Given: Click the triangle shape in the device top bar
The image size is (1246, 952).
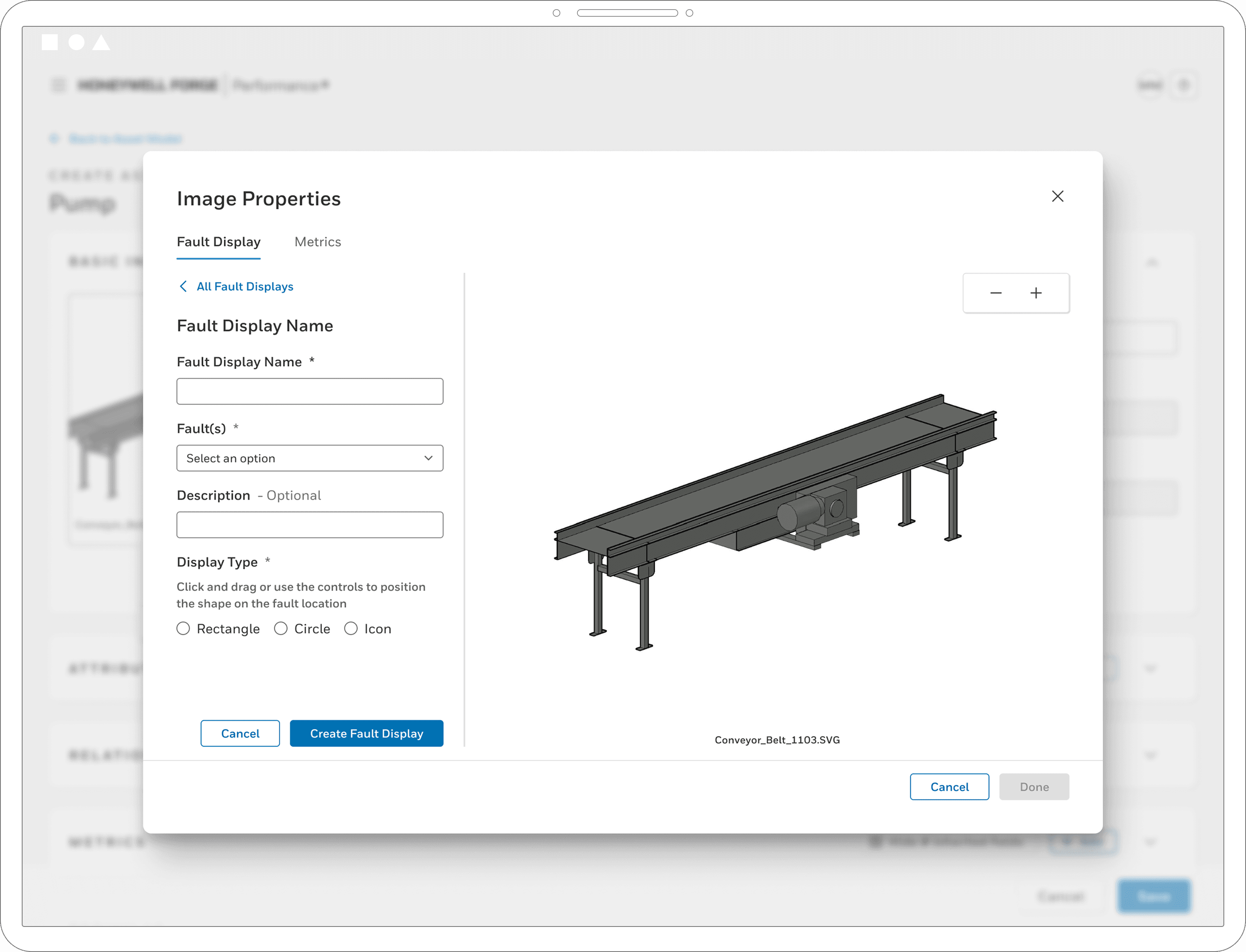Looking at the screenshot, I should point(101,43).
